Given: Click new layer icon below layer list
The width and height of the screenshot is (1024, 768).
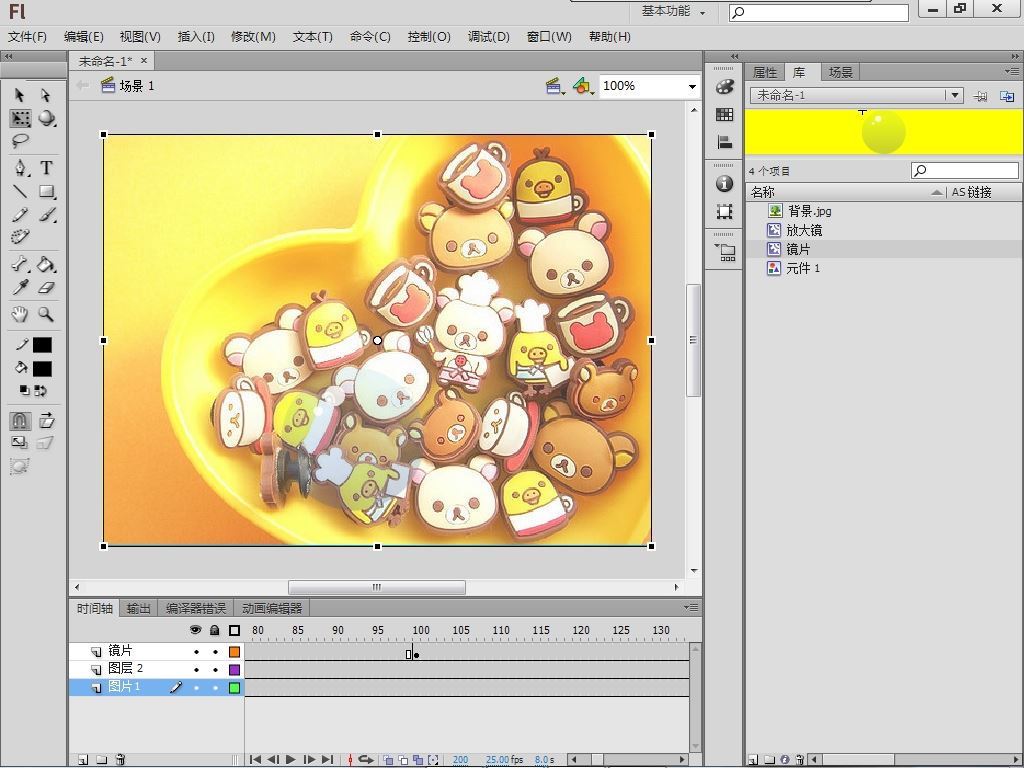Looking at the screenshot, I should [83, 760].
